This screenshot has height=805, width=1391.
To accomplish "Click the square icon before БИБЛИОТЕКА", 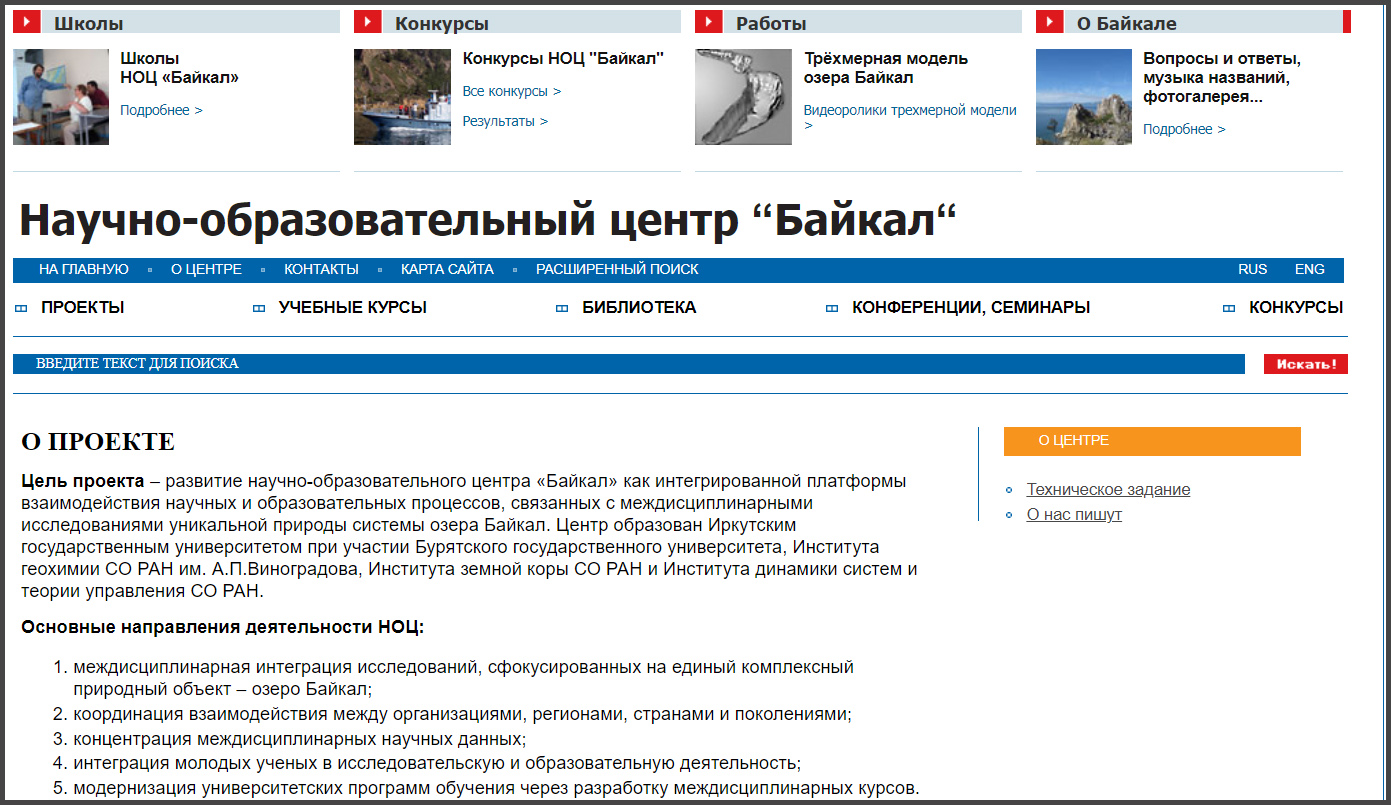I will tap(562, 309).
